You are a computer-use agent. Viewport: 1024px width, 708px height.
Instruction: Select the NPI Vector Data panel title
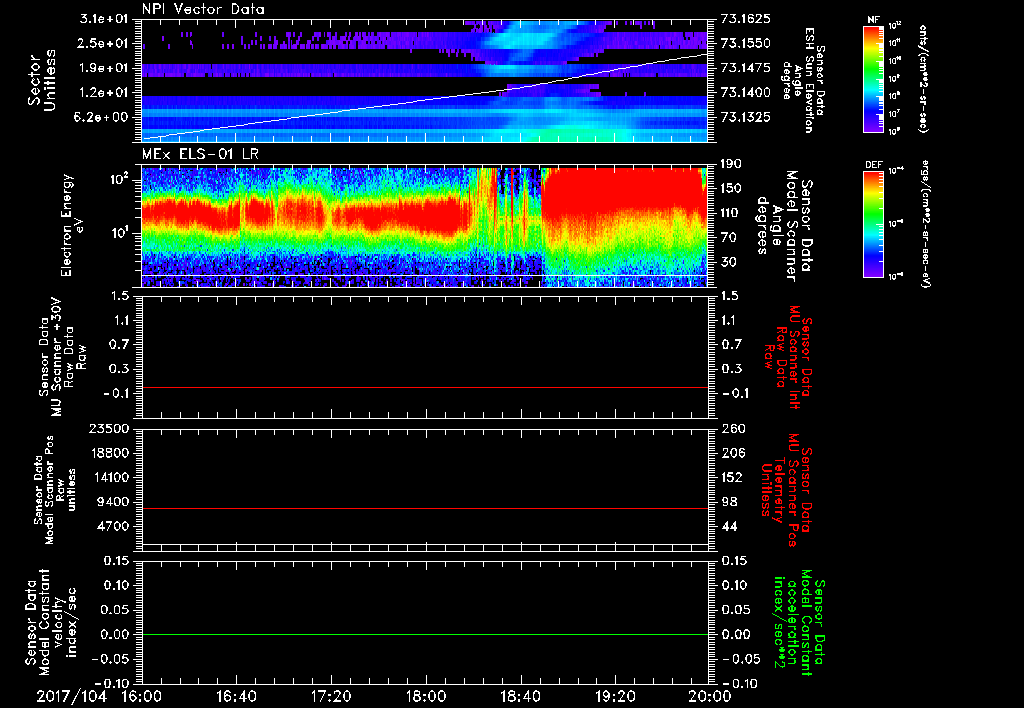click(203, 9)
